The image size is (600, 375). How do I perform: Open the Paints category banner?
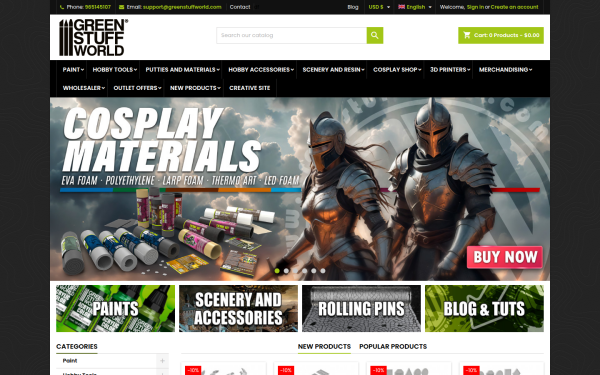click(116, 308)
